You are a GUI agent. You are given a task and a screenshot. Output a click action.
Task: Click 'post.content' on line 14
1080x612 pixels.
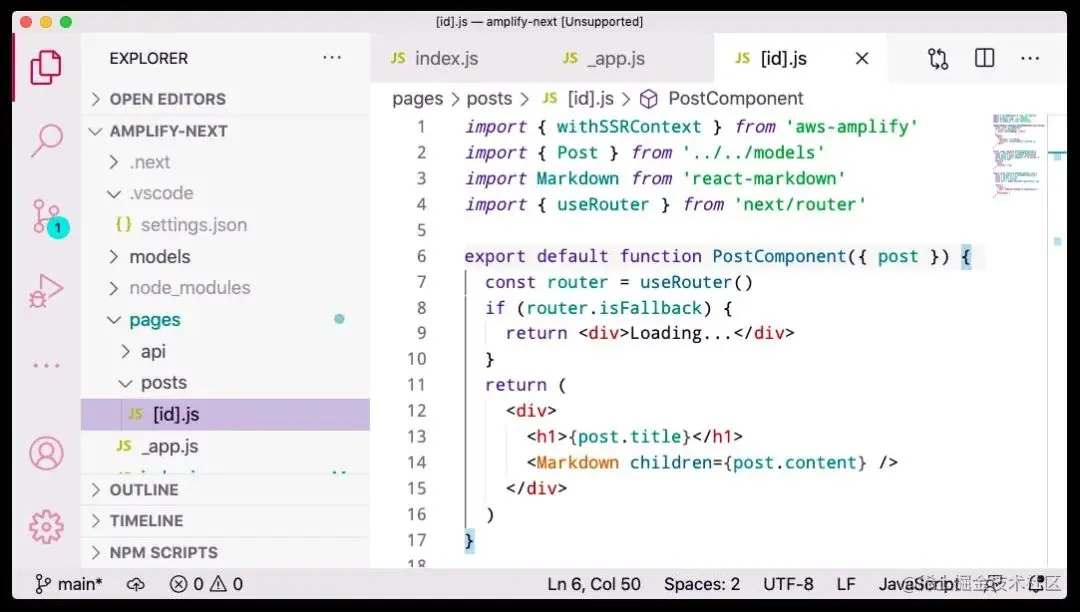[794, 463]
